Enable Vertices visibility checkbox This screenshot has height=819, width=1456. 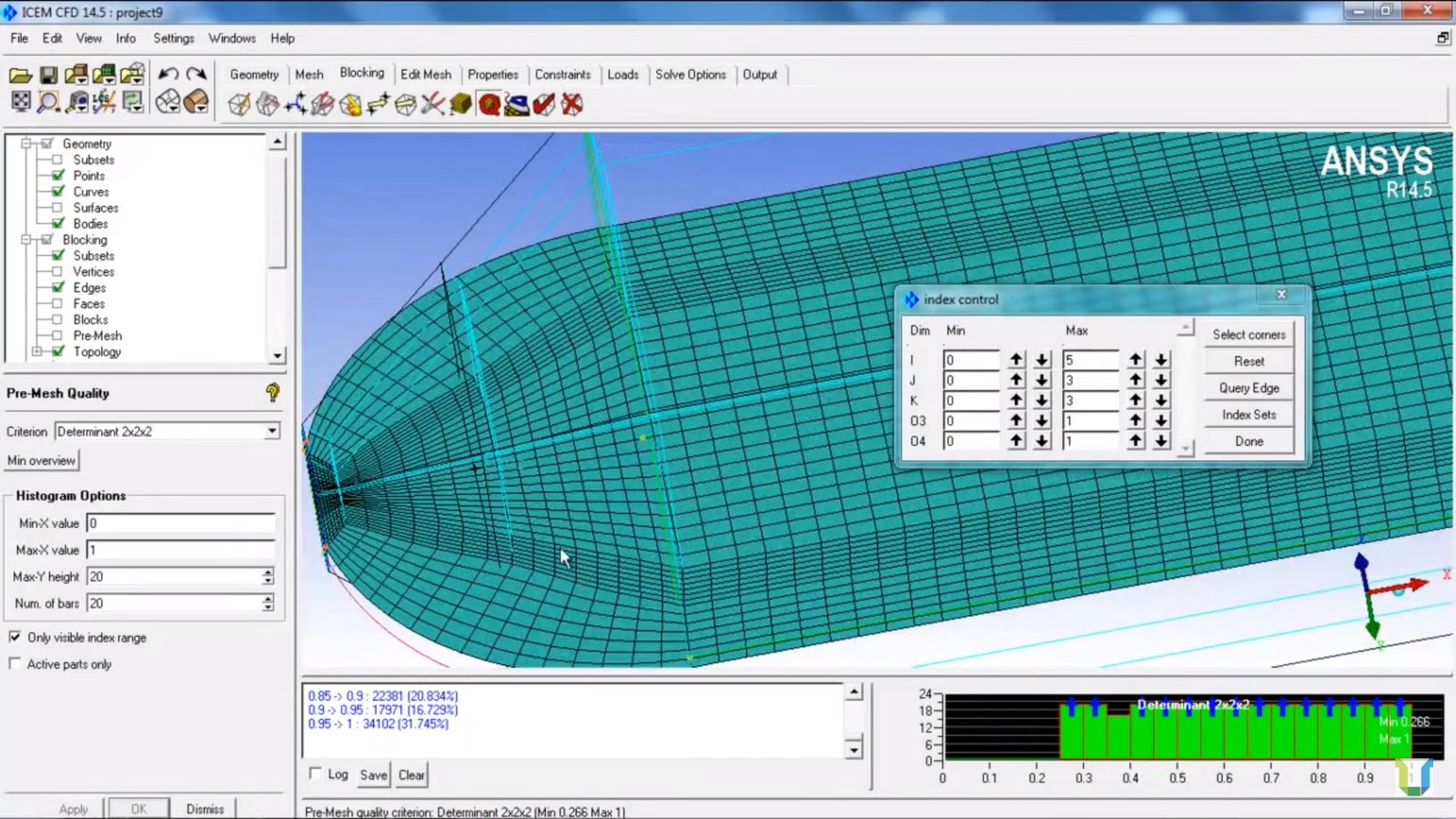(x=57, y=271)
